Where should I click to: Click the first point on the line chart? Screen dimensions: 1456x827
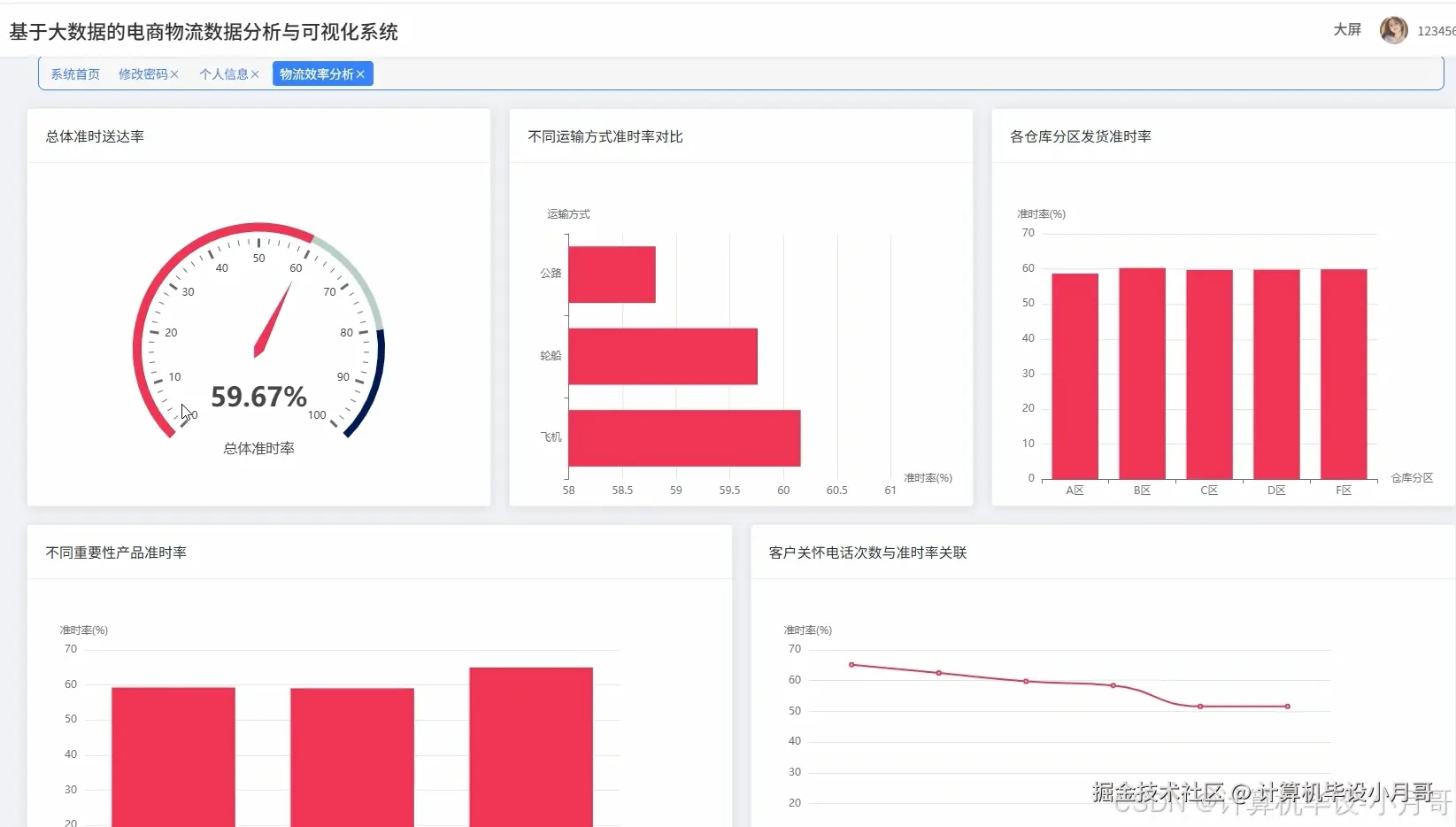pyautogui.click(x=851, y=665)
